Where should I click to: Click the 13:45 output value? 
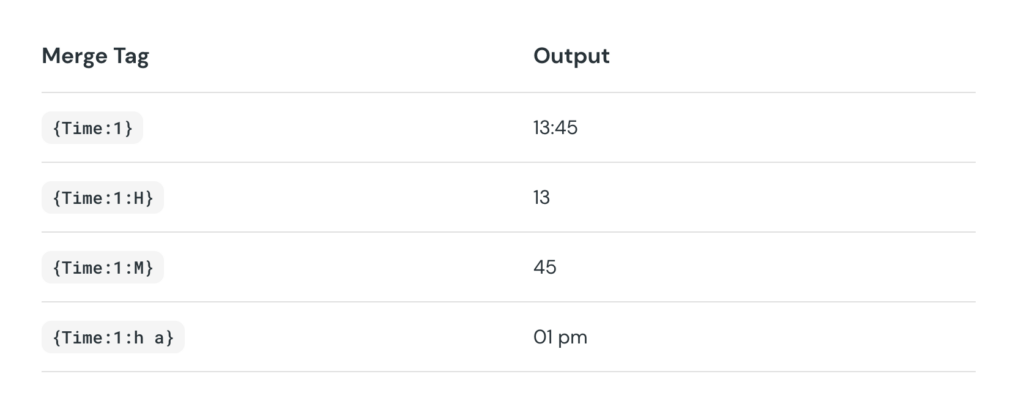point(555,128)
